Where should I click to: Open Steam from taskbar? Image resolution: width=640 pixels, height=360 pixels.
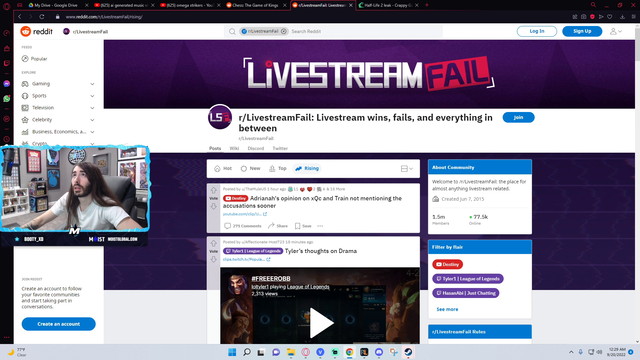[x=408, y=352]
